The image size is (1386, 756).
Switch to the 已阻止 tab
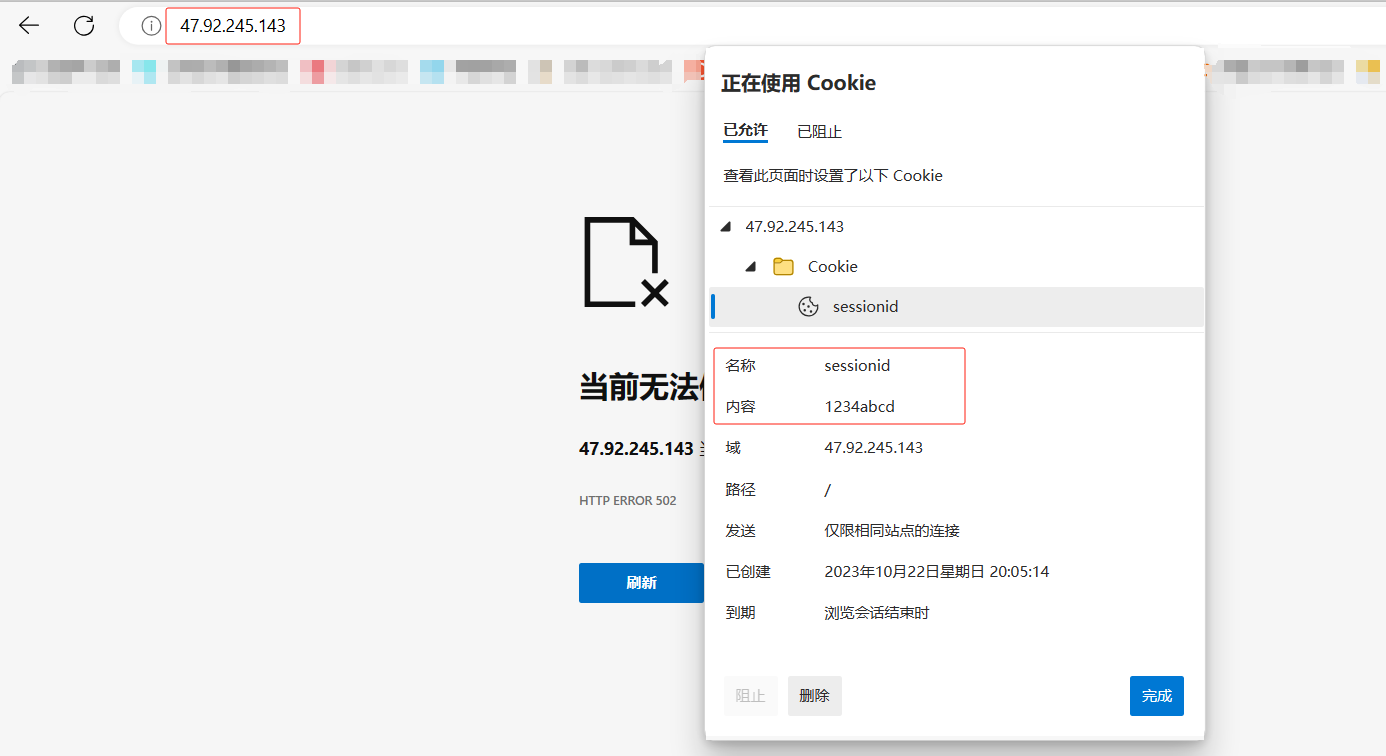tap(819, 132)
